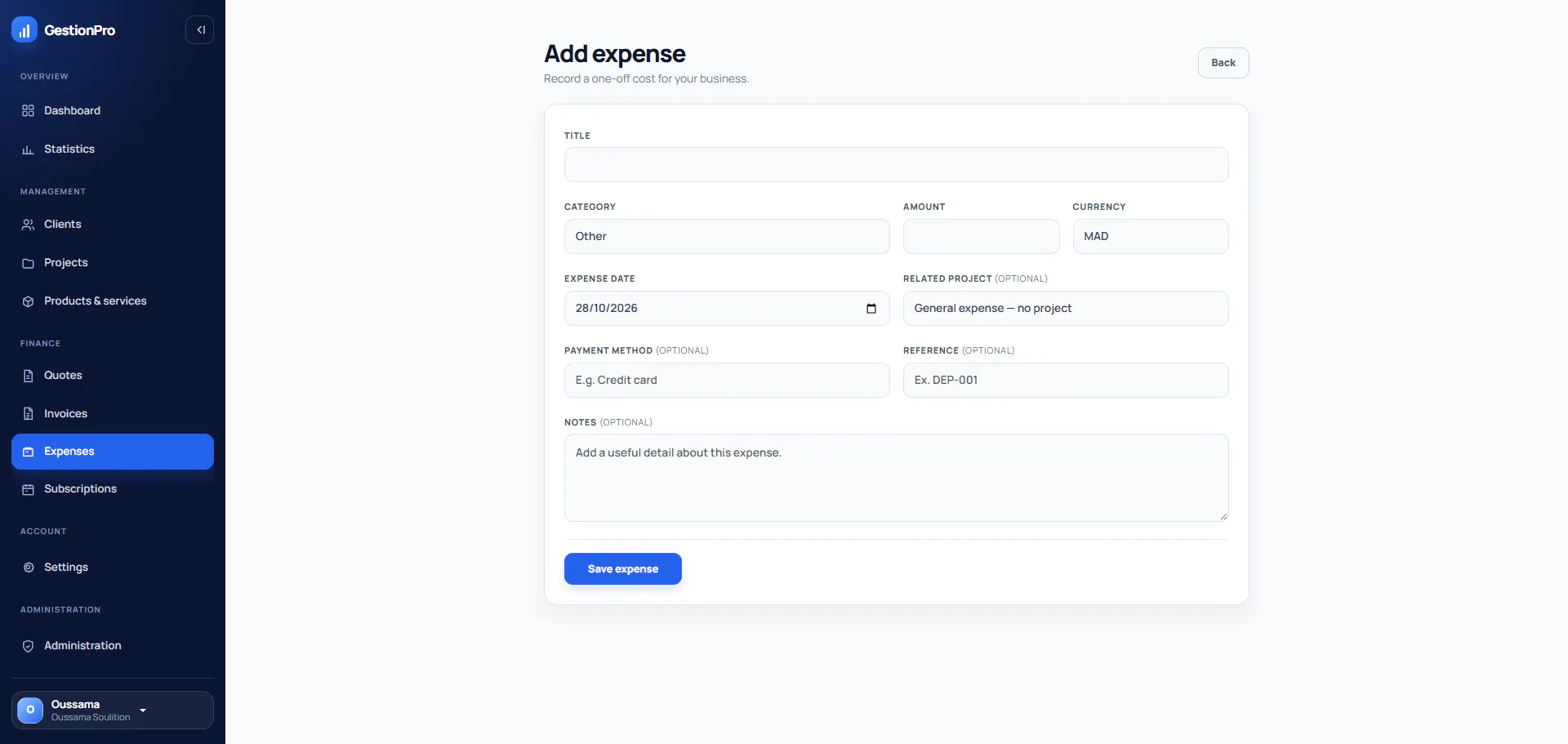Image resolution: width=1568 pixels, height=744 pixels.
Task: Click the Save expense button
Action: (623, 569)
